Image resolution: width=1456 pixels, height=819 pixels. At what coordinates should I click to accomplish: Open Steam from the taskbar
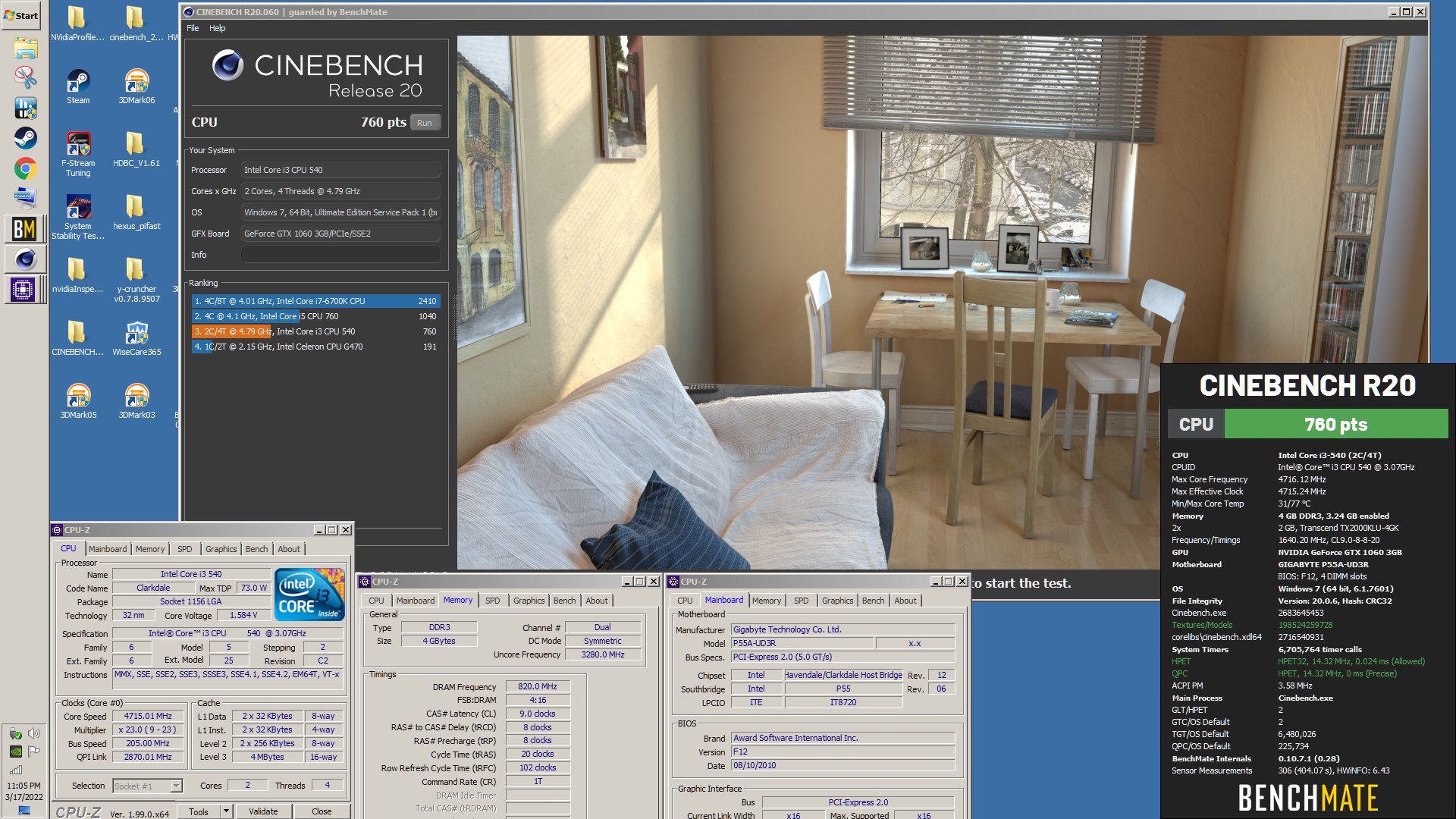(25, 138)
